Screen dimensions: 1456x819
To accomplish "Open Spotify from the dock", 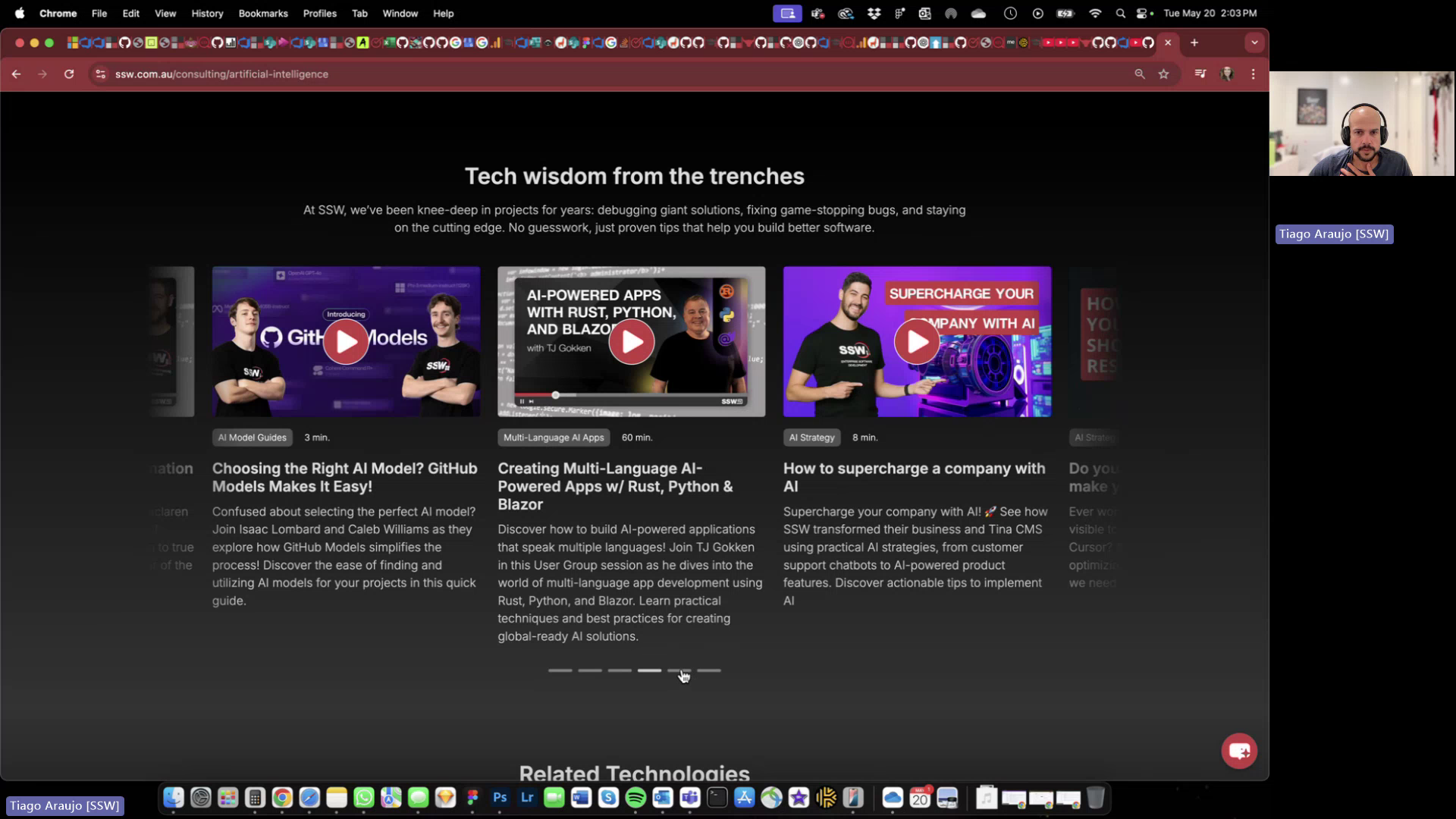I will (635, 798).
